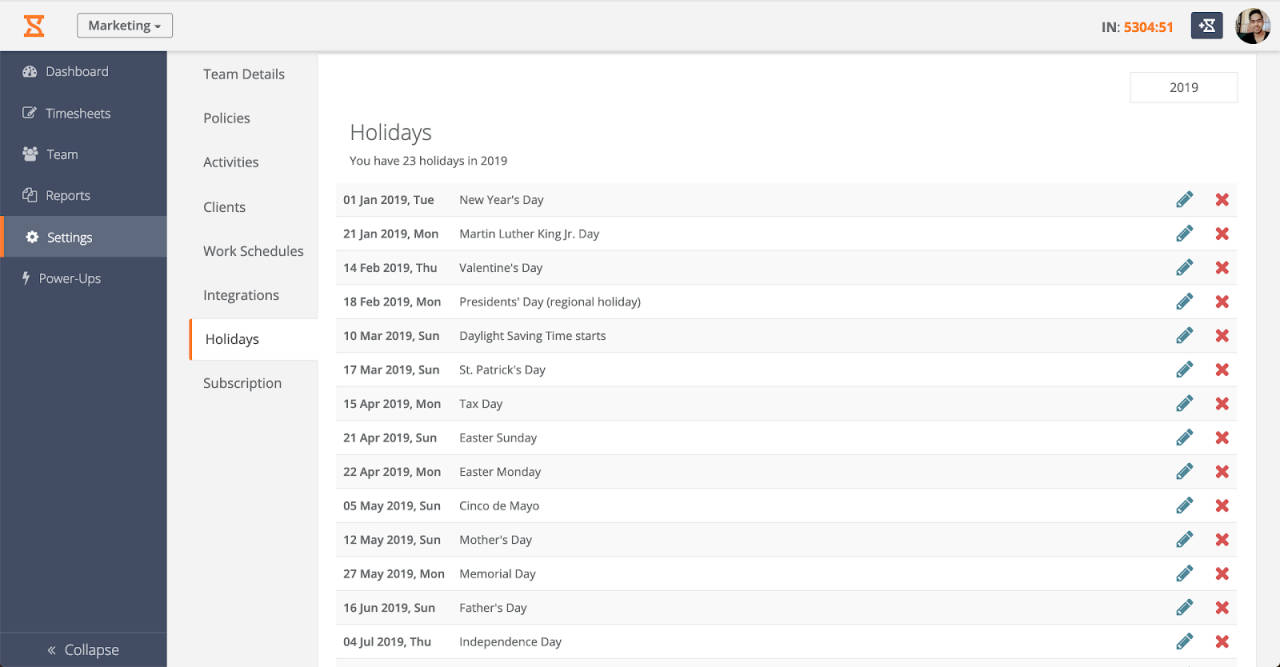Open your profile via the avatar photo
The image size is (1280, 667).
point(1252,25)
